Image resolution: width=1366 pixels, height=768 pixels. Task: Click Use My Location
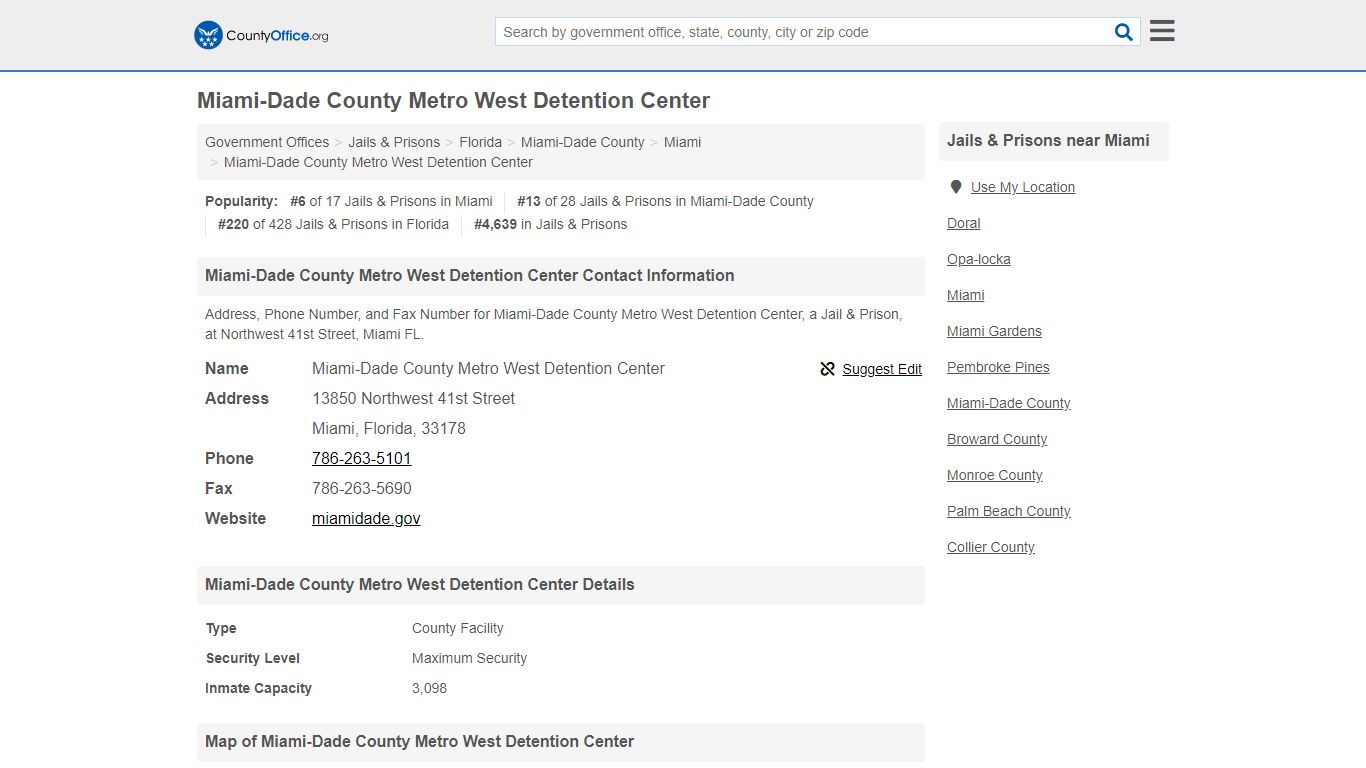tap(1023, 187)
